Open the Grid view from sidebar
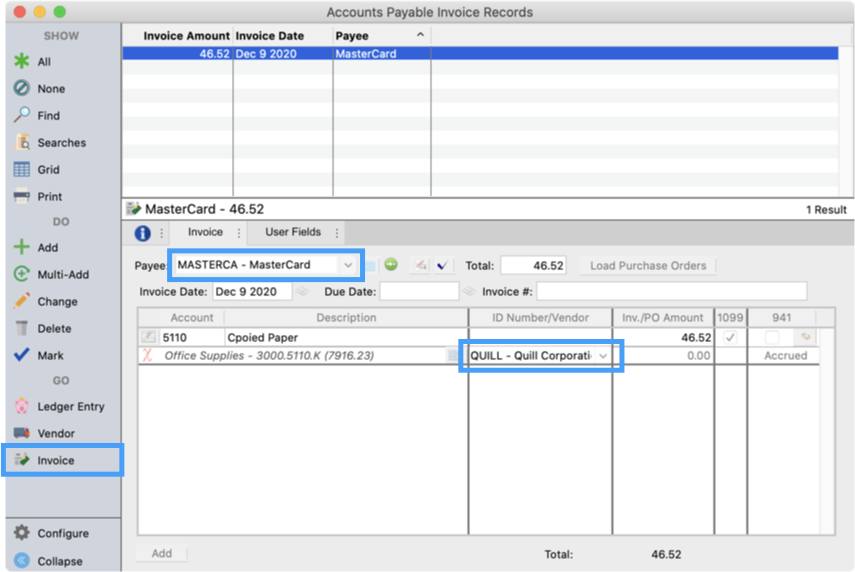The image size is (855, 572). coord(21,170)
